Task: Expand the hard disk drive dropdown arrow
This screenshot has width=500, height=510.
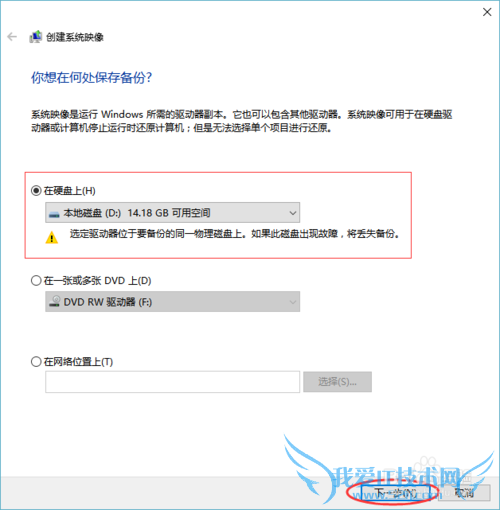Action: (293, 213)
